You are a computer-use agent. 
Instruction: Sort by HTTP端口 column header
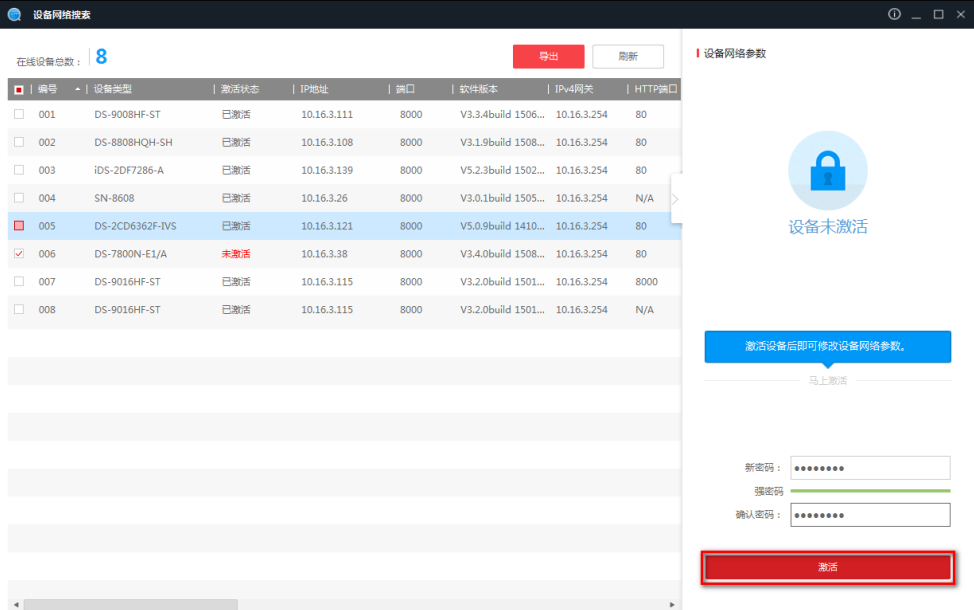[655, 89]
